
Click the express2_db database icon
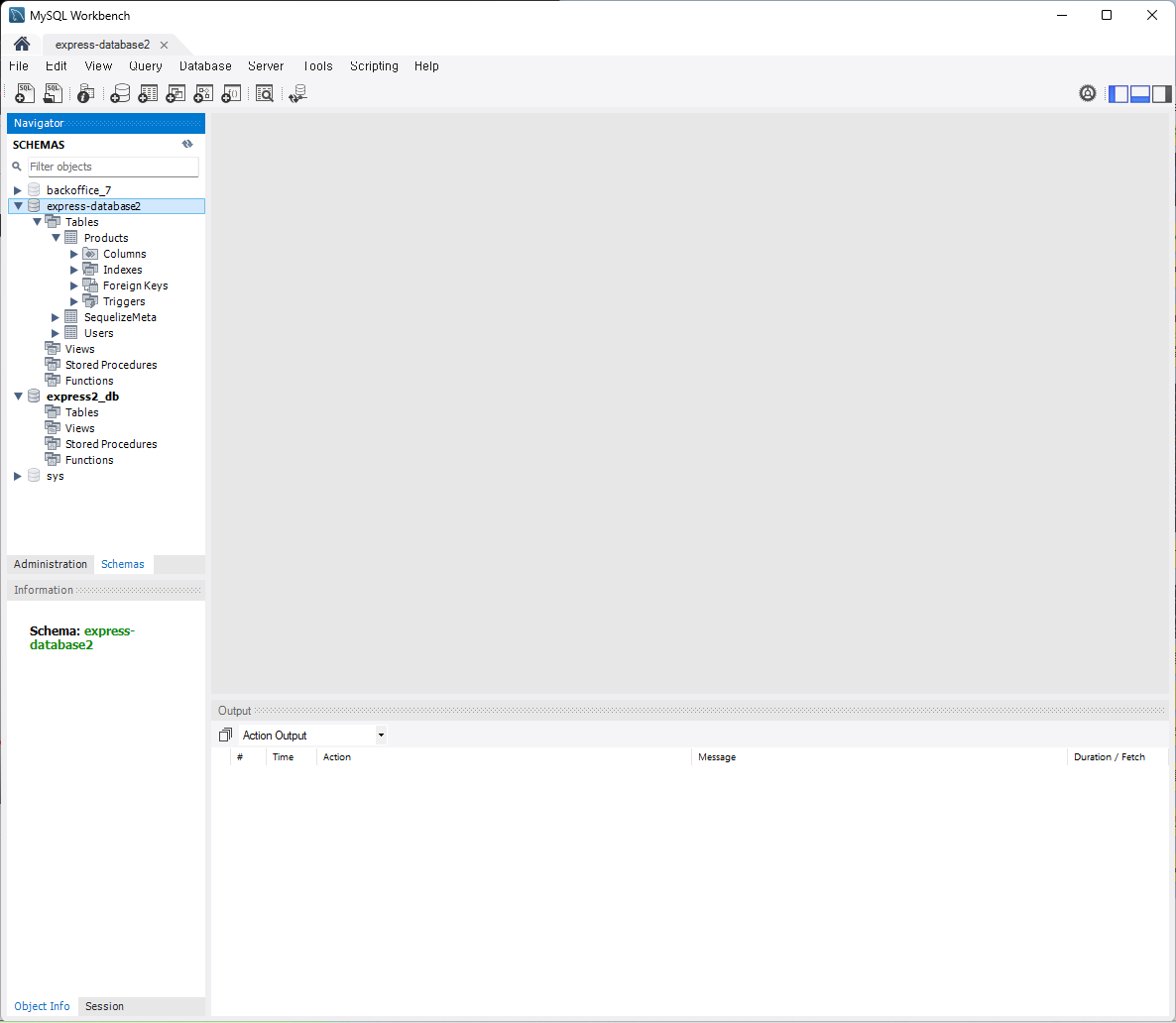click(34, 396)
